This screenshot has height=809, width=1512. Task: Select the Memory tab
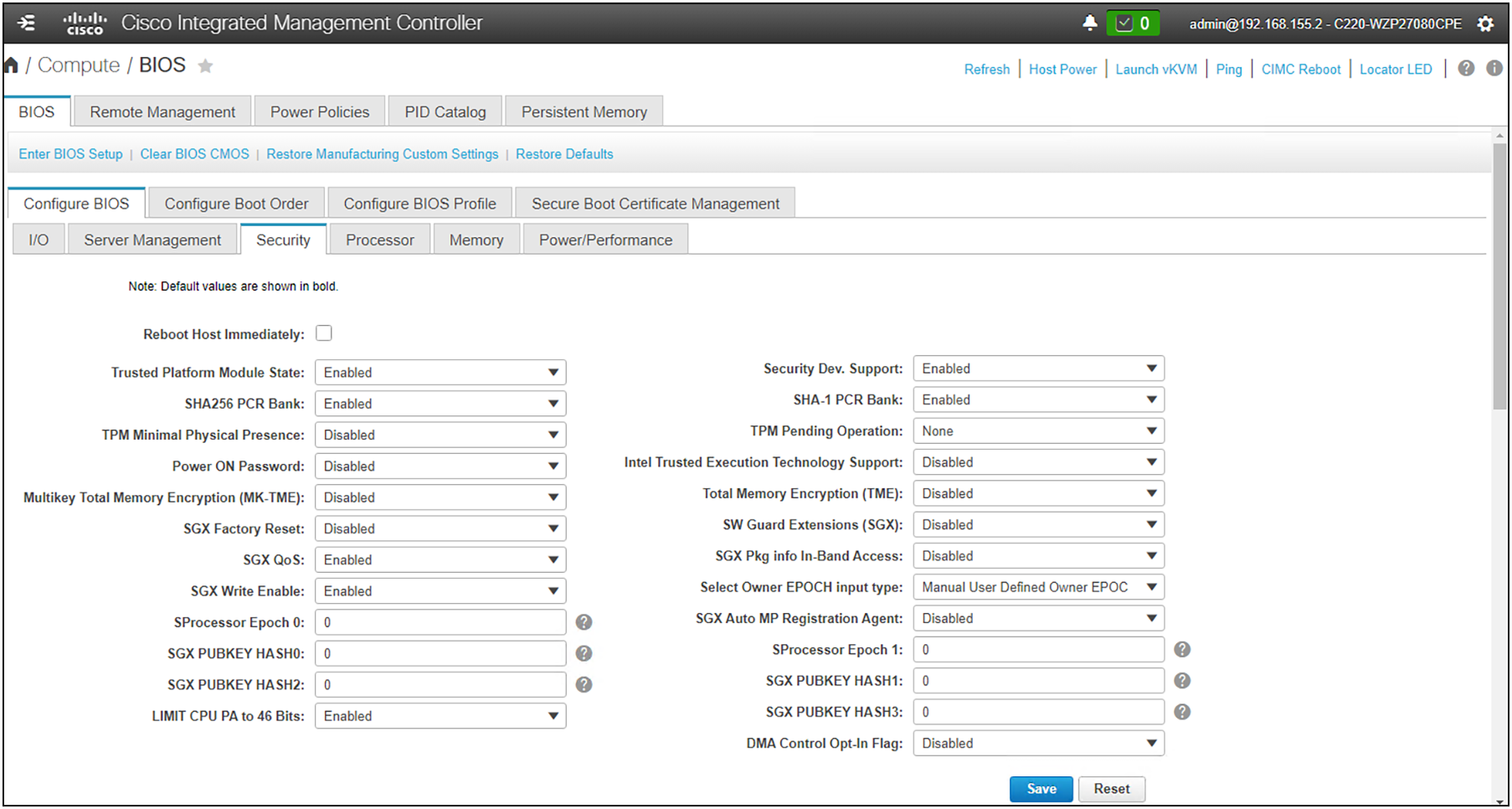click(x=476, y=240)
